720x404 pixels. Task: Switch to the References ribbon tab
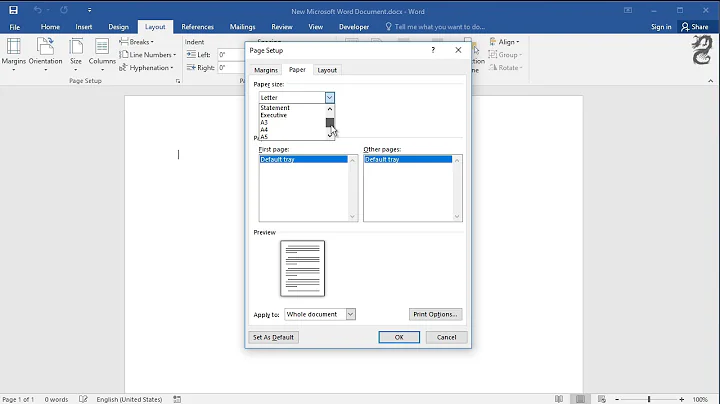(x=197, y=27)
